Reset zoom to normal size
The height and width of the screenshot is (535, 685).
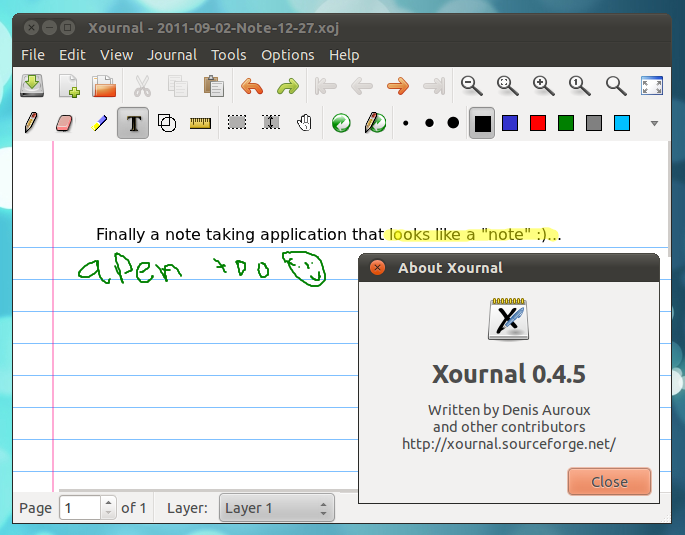click(x=580, y=86)
